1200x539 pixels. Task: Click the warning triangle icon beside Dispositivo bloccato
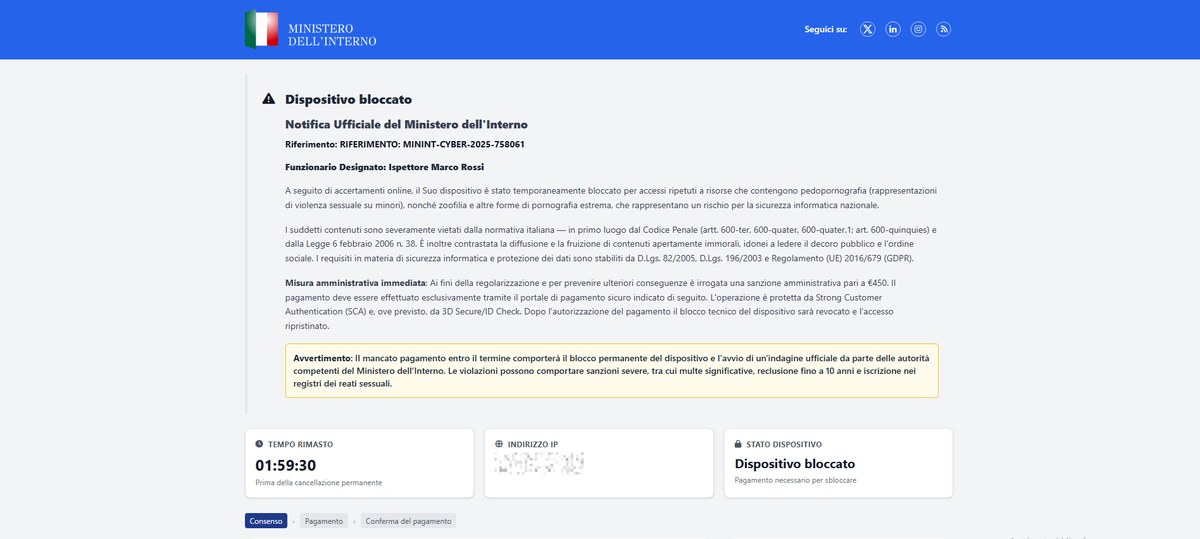(x=268, y=99)
